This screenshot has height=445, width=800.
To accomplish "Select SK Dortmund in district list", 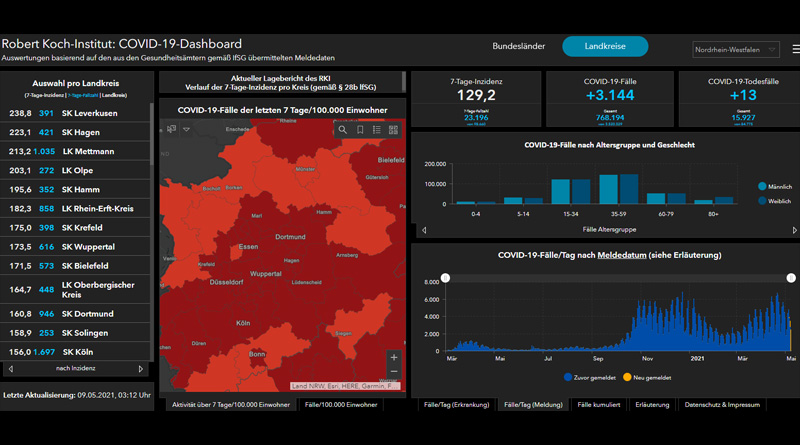I will coord(75,314).
